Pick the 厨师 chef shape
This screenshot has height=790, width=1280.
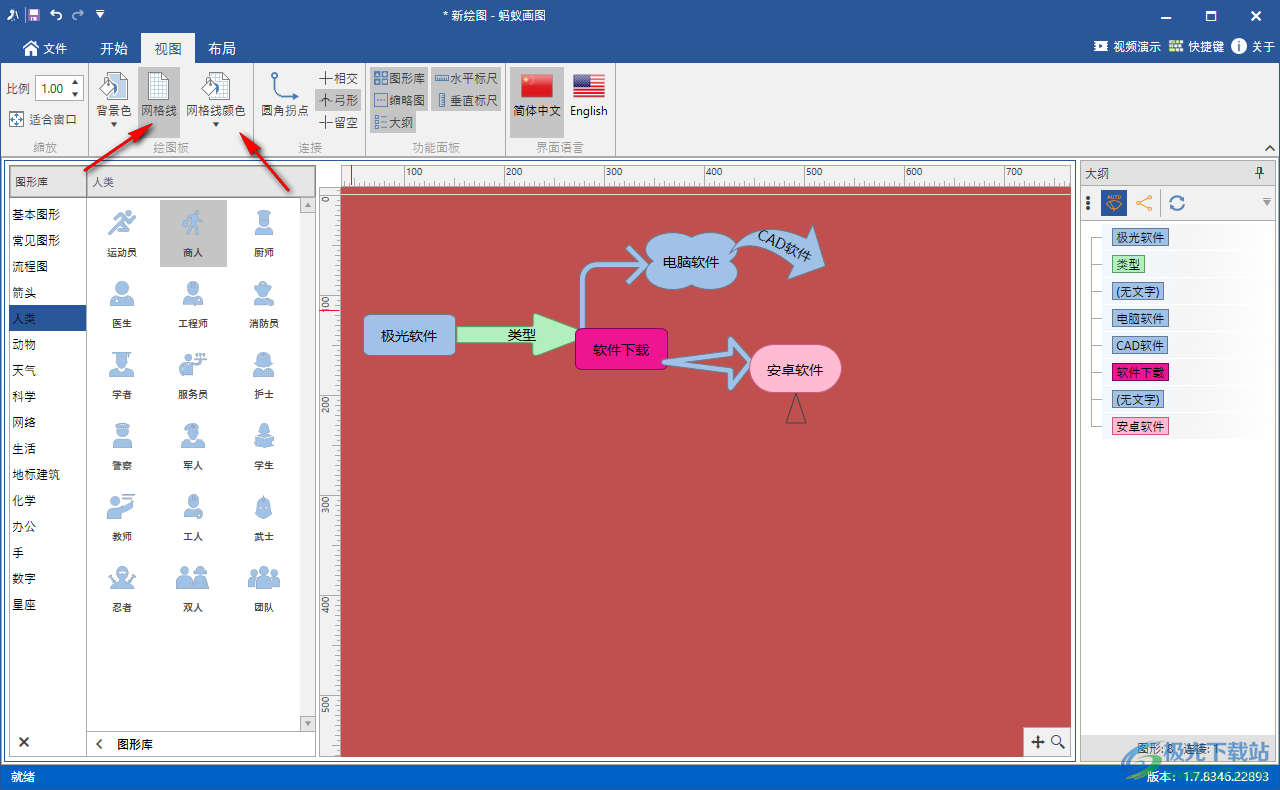(x=264, y=233)
